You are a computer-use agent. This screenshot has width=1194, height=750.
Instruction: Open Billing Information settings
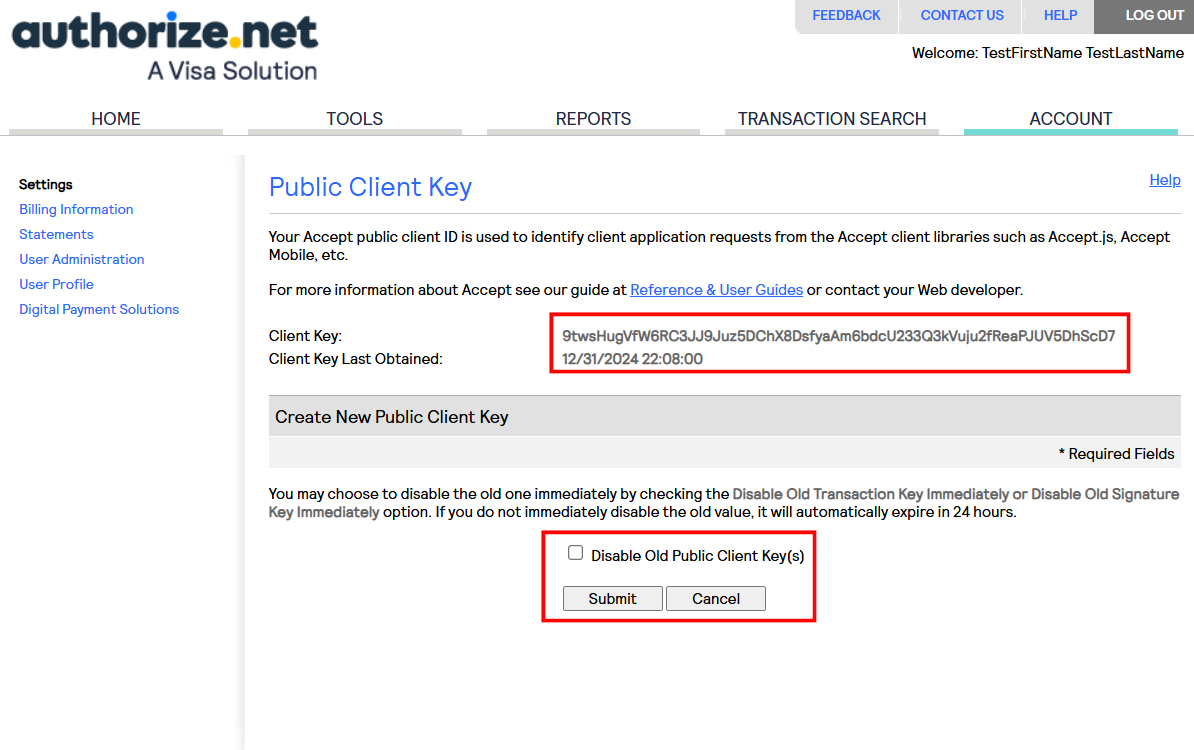point(76,209)
